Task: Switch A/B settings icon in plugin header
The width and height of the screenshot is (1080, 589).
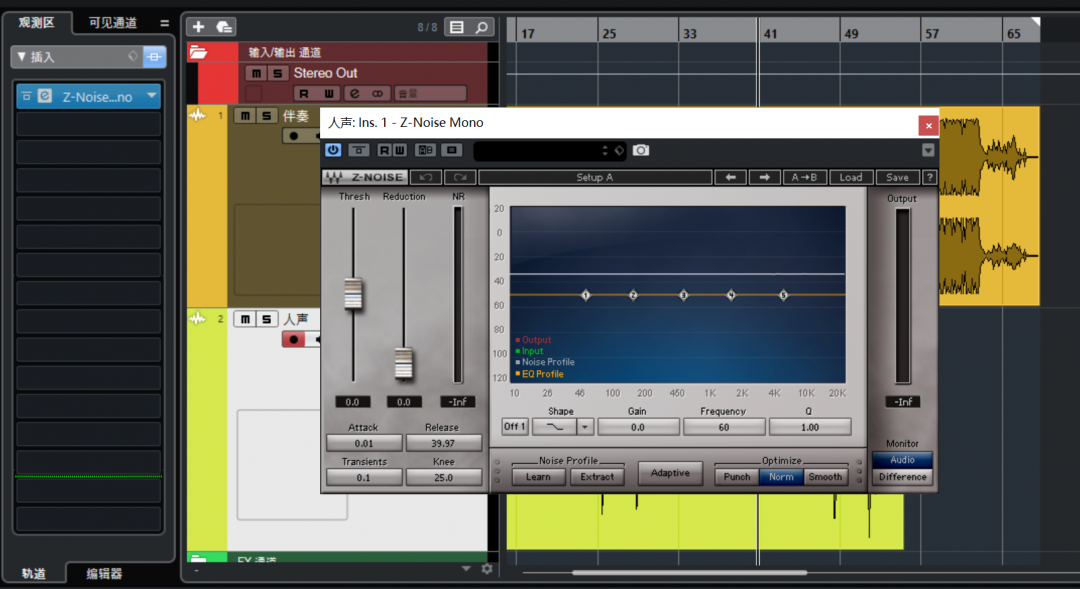Action: click(x=426, y=150)
